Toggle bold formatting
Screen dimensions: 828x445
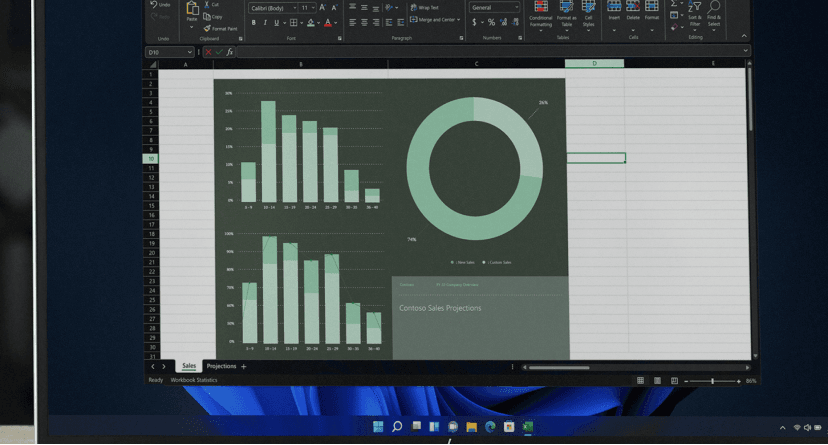tap(253, 22)
